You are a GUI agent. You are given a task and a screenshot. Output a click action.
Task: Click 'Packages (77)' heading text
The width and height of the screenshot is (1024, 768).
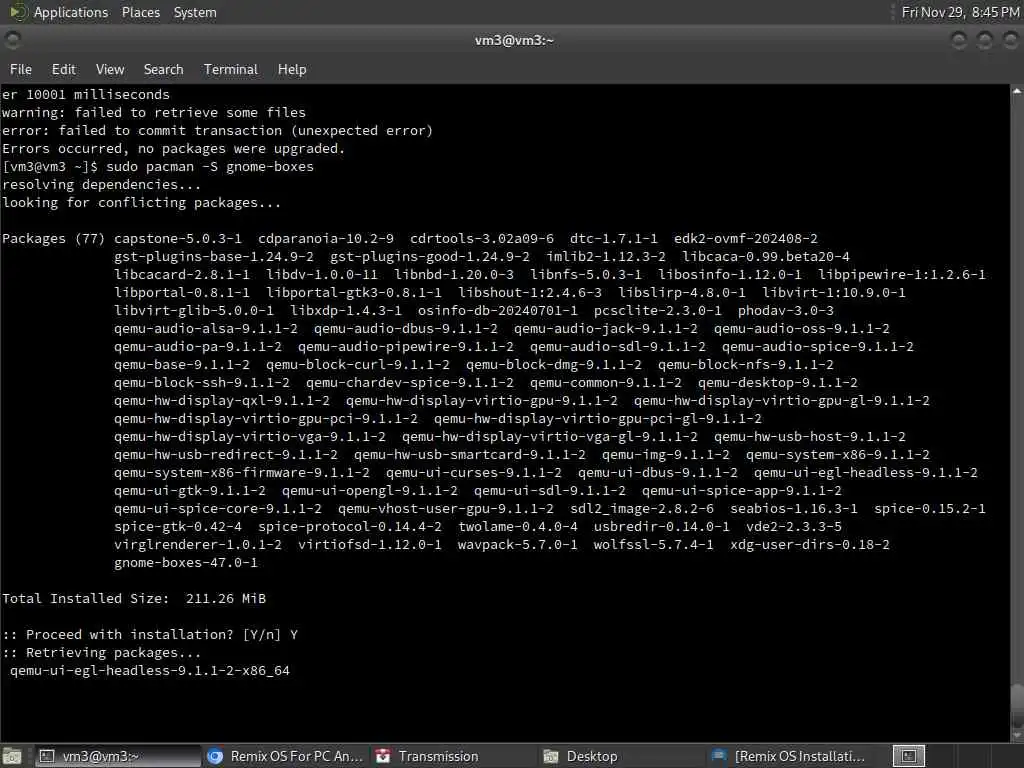coord(54,238)
